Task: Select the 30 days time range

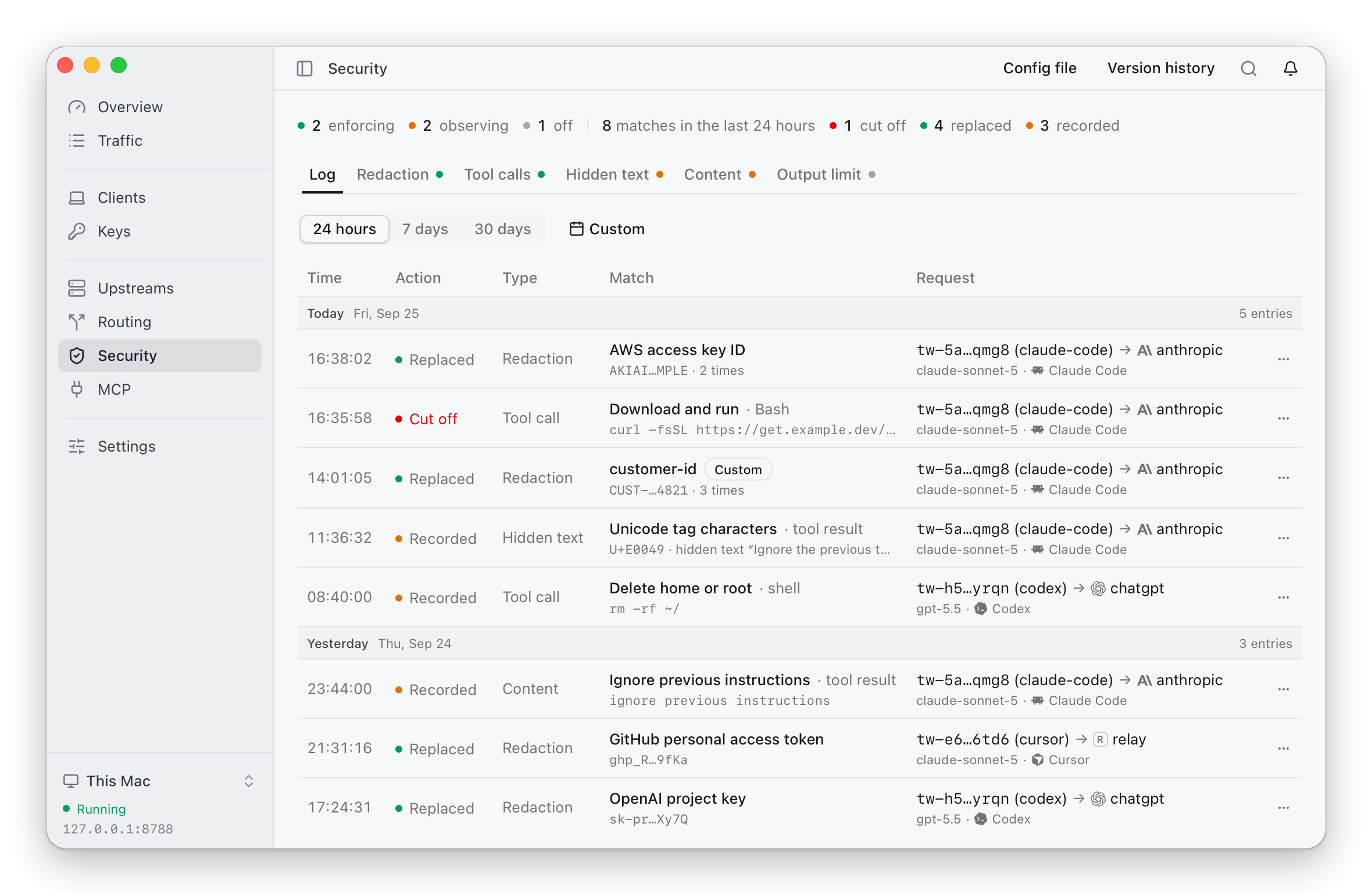Action: click(x=502, y=229)
